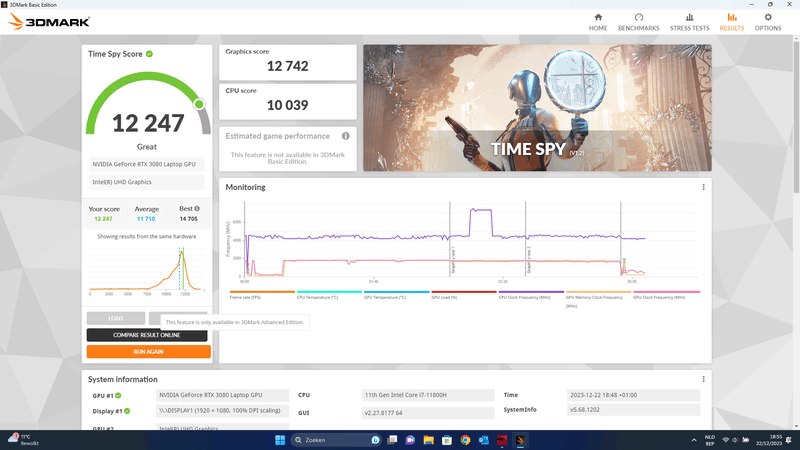Click the greyed-out LOAD button

pyautogui.click(x=116, y=318)
